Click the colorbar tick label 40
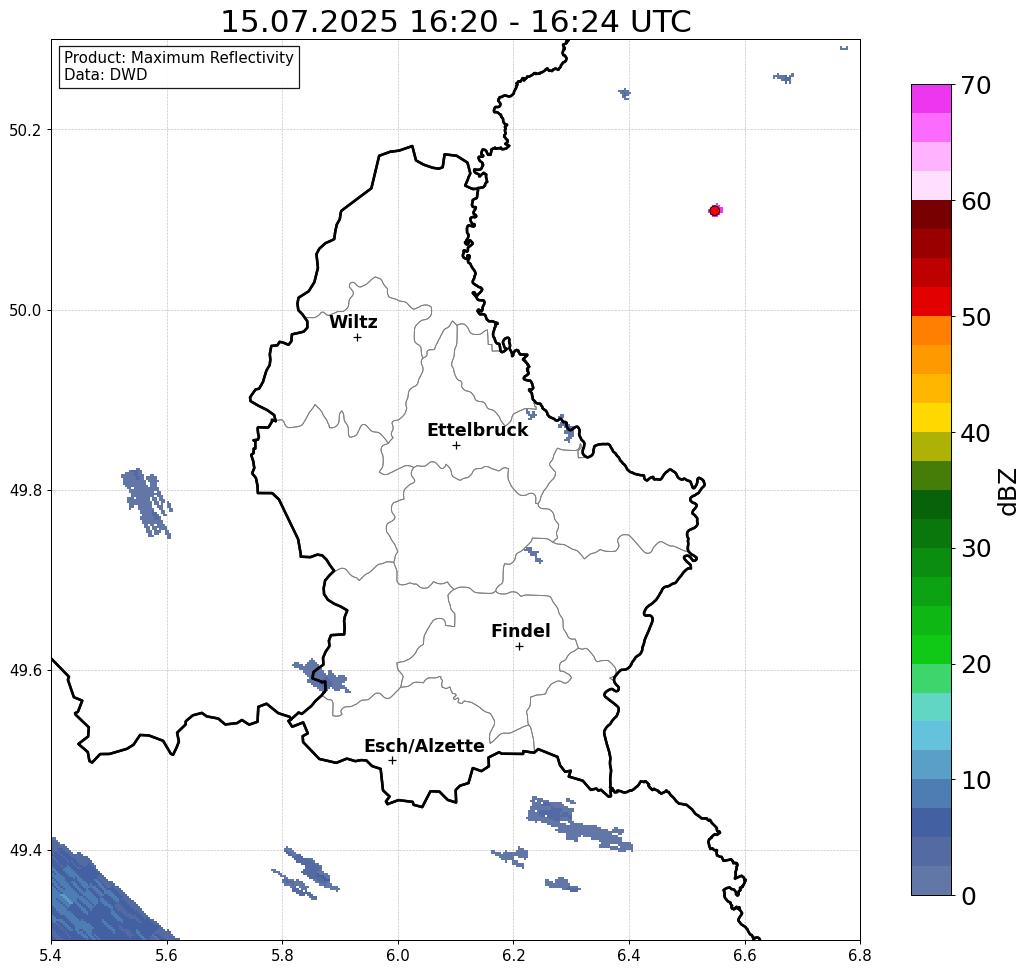 pos(975,433)
